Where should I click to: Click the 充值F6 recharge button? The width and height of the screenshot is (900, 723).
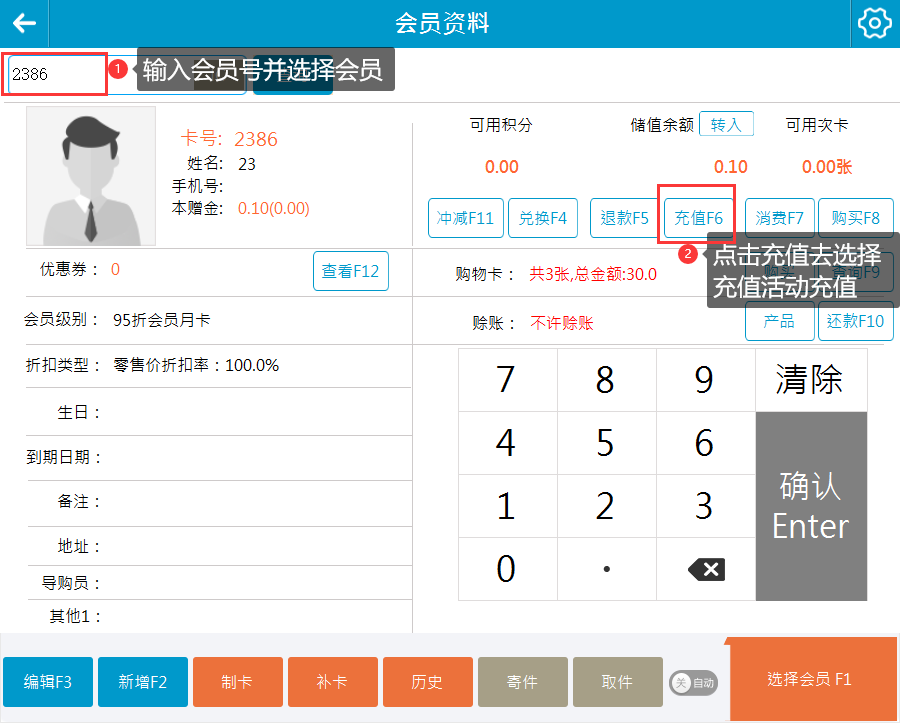(698, 218)
